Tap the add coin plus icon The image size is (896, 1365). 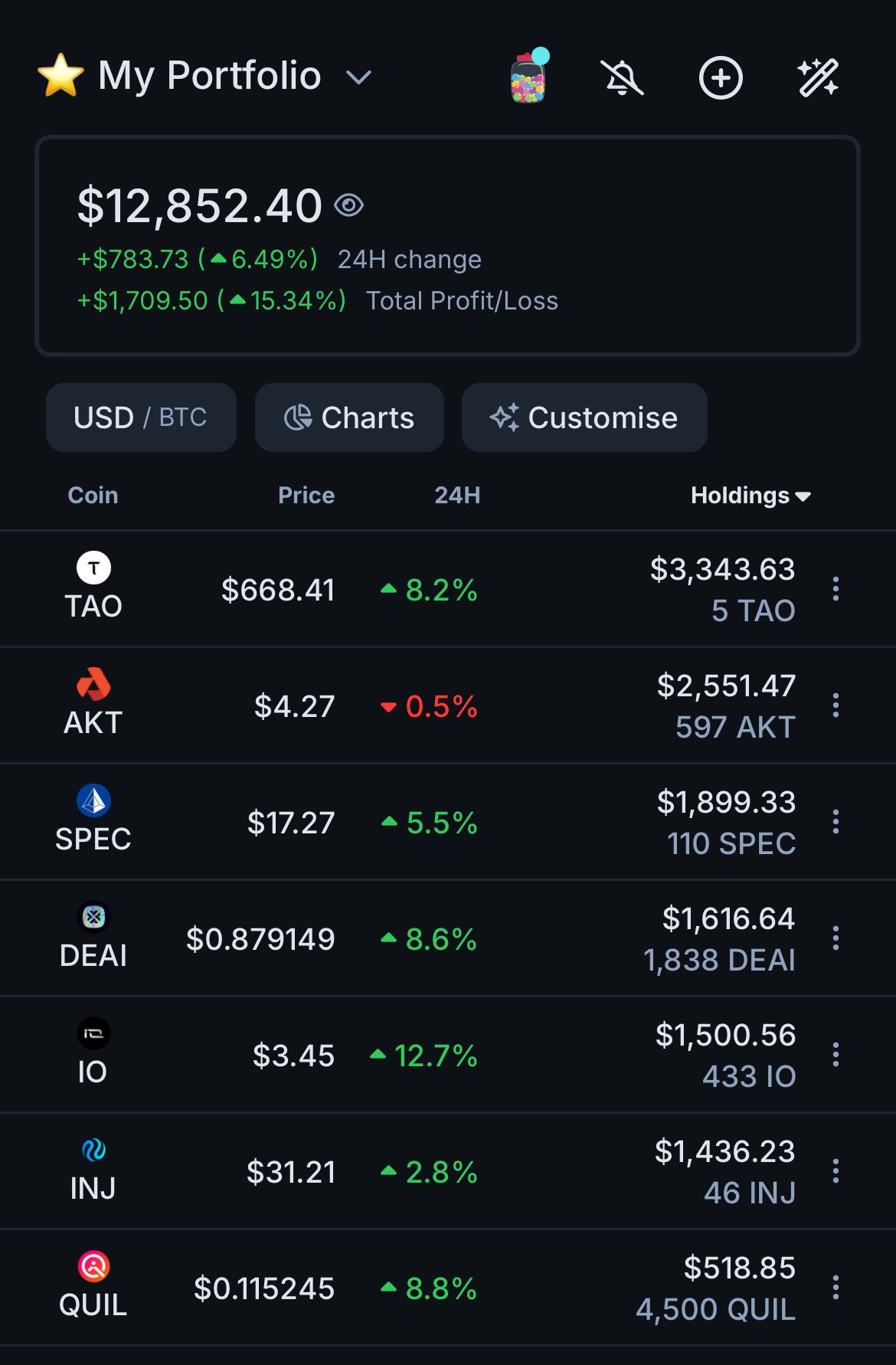click(x=721, y=78)
